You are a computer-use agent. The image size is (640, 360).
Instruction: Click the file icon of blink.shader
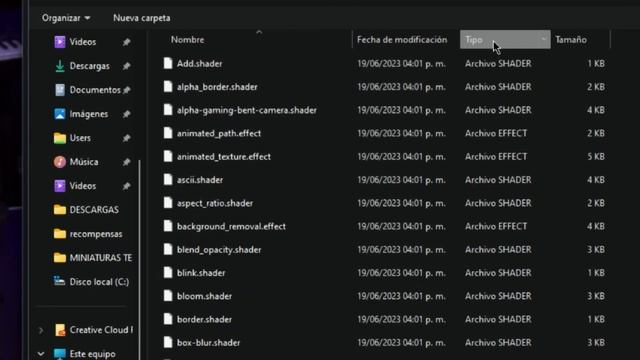point(168,273)
